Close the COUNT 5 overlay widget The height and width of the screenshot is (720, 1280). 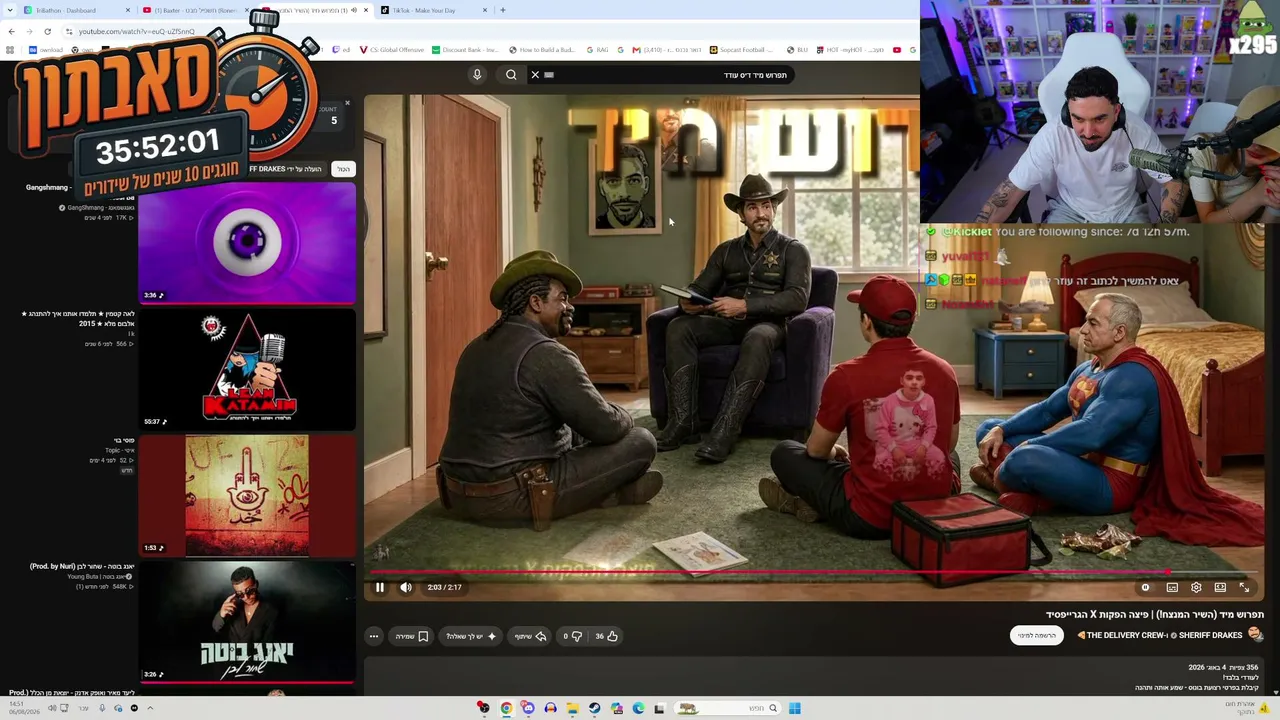347,103
